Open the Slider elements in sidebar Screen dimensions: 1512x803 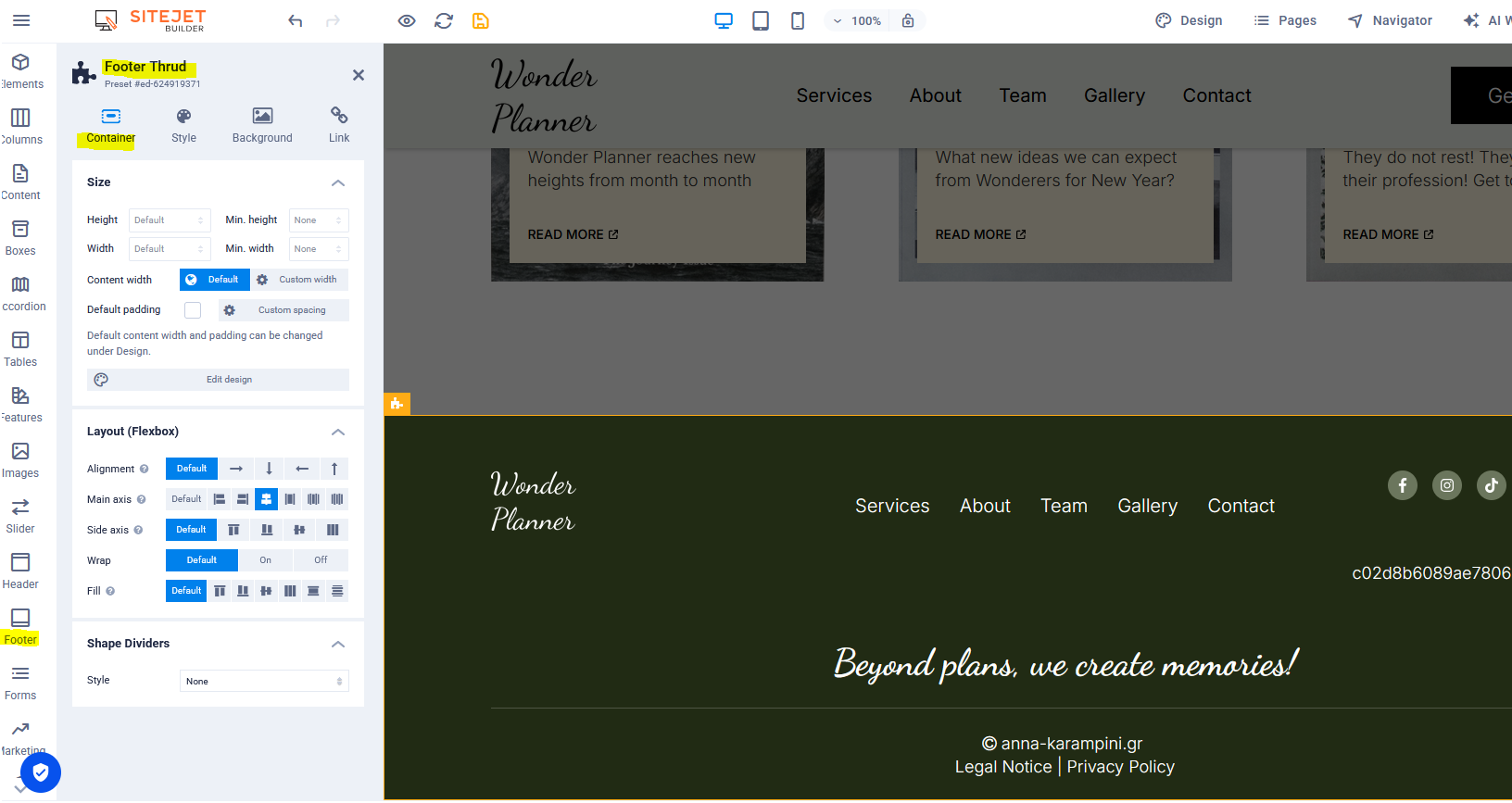pyautogui.click(x=20, y=515)
